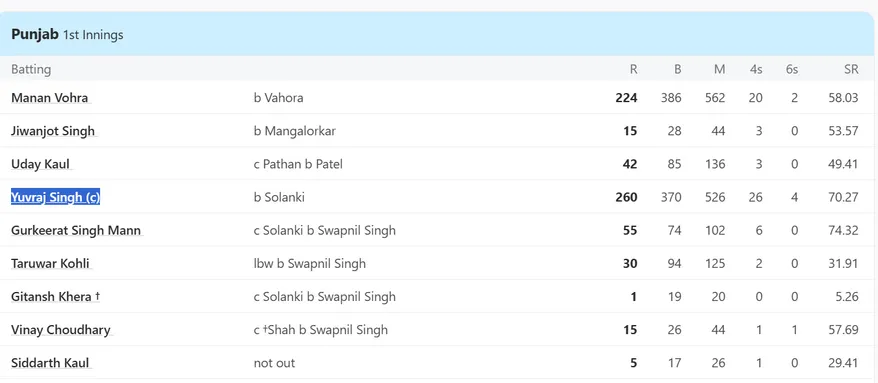This screenshot has width=878, height=383.
Task: Select Siddarth Kaul player link
Action: coord(50,363)
